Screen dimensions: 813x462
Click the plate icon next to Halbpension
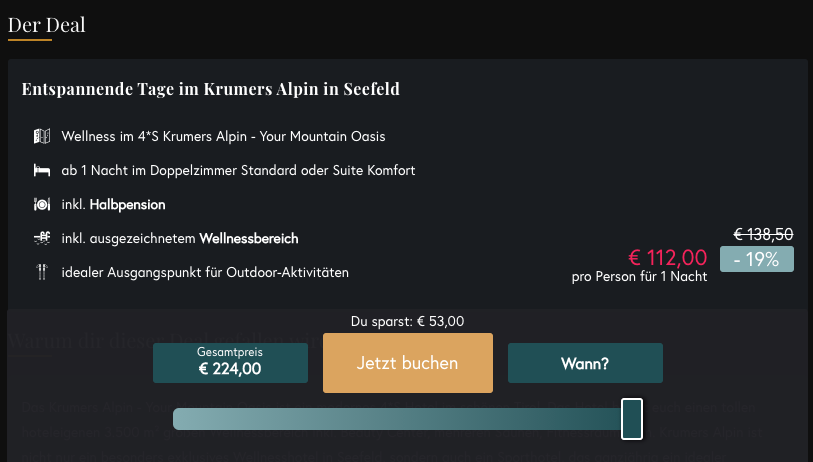tap(42, 204)
